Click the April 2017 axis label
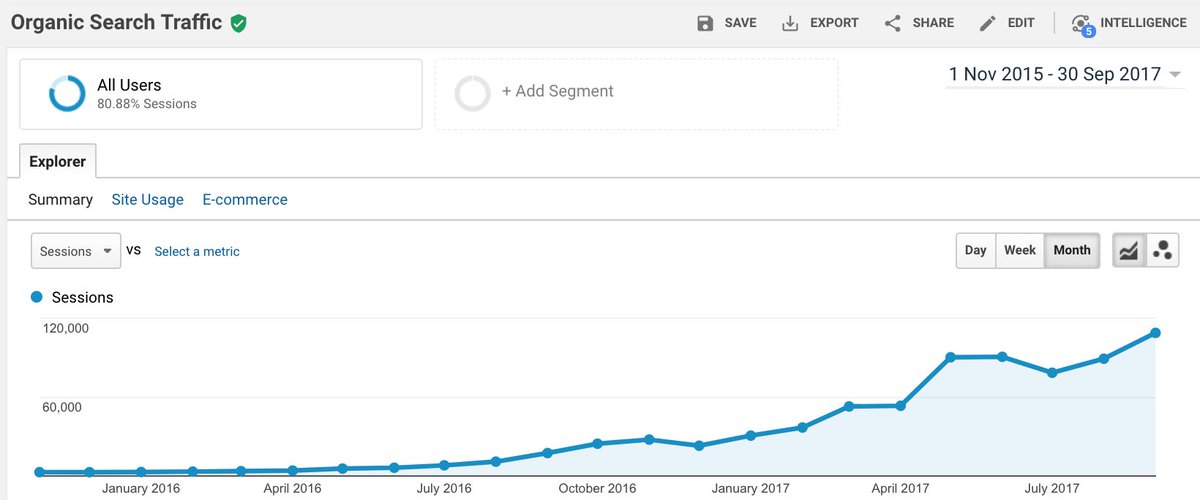1200x500 pixels. (900, 489)
